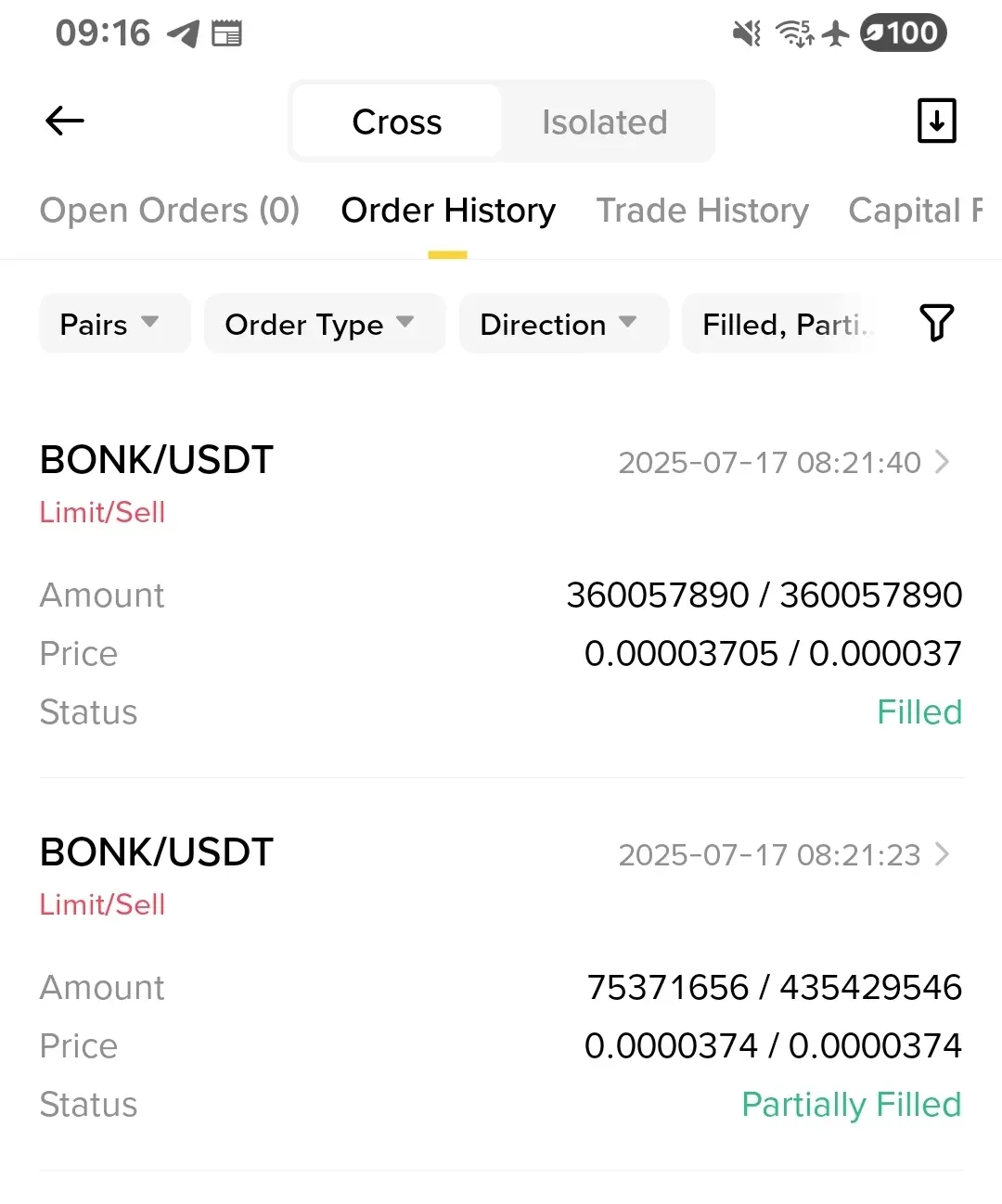Screen dimensions: 1002x1204
Task: Switch to Cross margin mode
Action: coord(397,122)
